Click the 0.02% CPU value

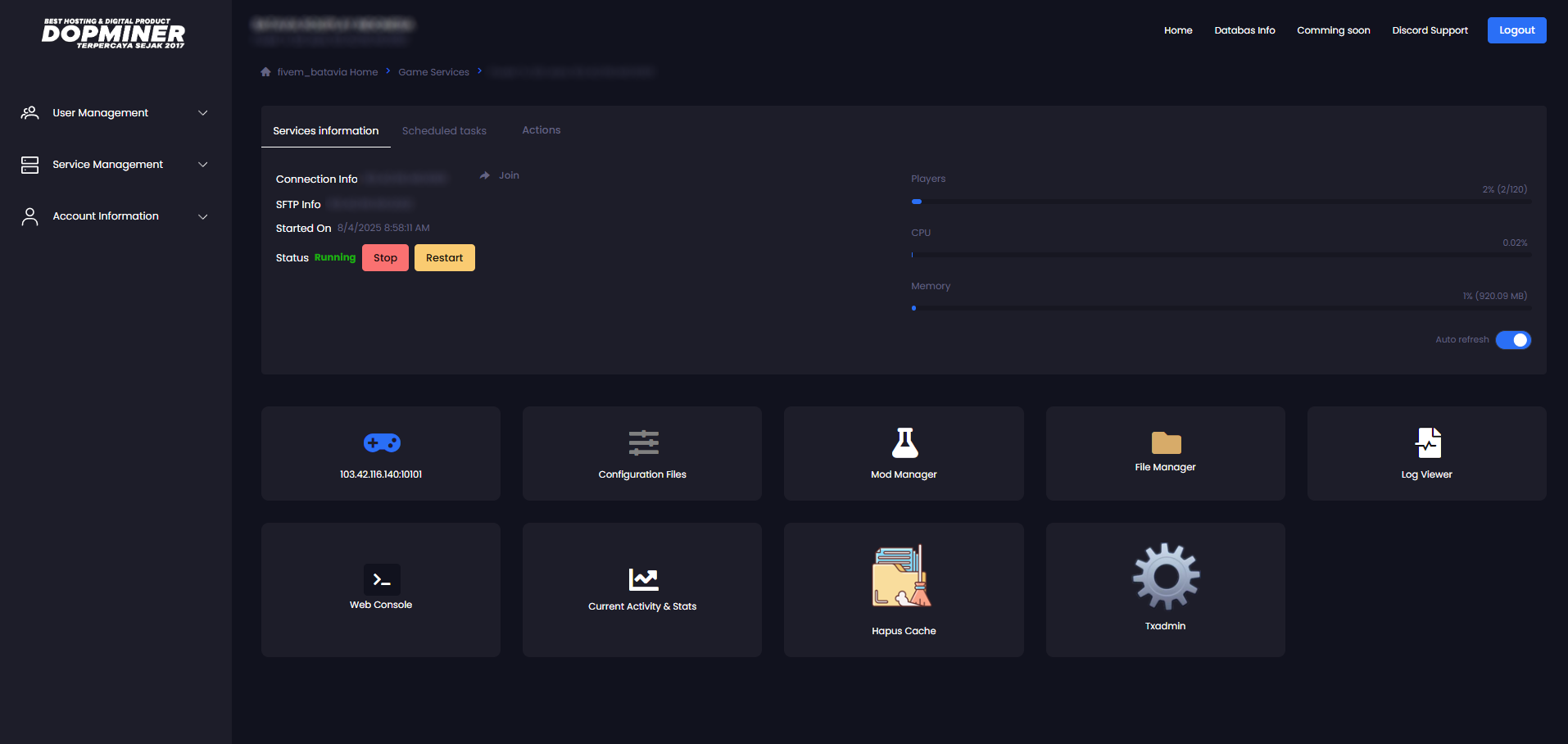point(1515,243)
